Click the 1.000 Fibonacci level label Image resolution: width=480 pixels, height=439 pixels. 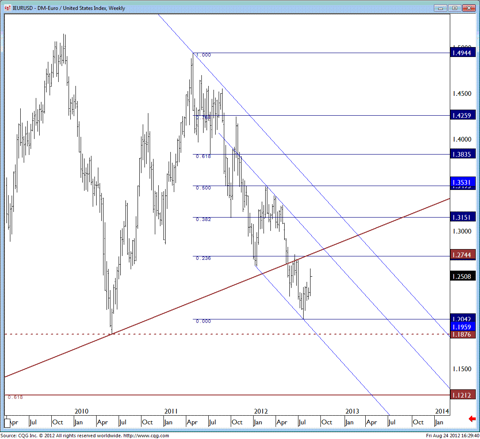203,55
